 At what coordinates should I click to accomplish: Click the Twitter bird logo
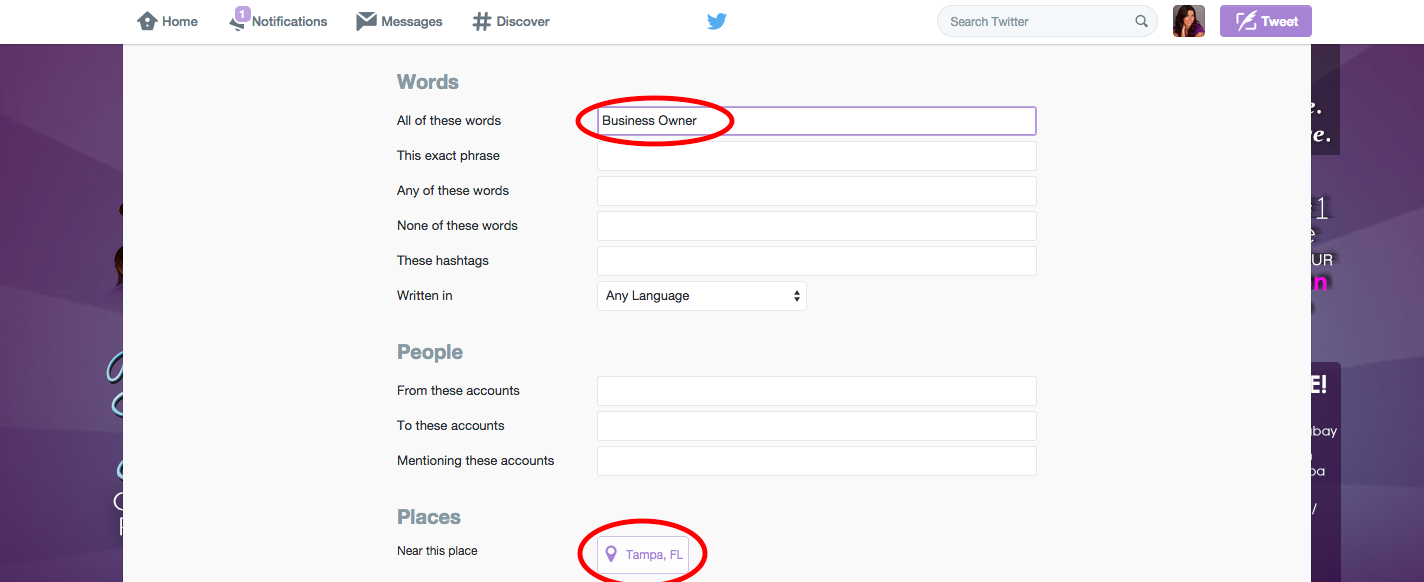coord(717,21)
